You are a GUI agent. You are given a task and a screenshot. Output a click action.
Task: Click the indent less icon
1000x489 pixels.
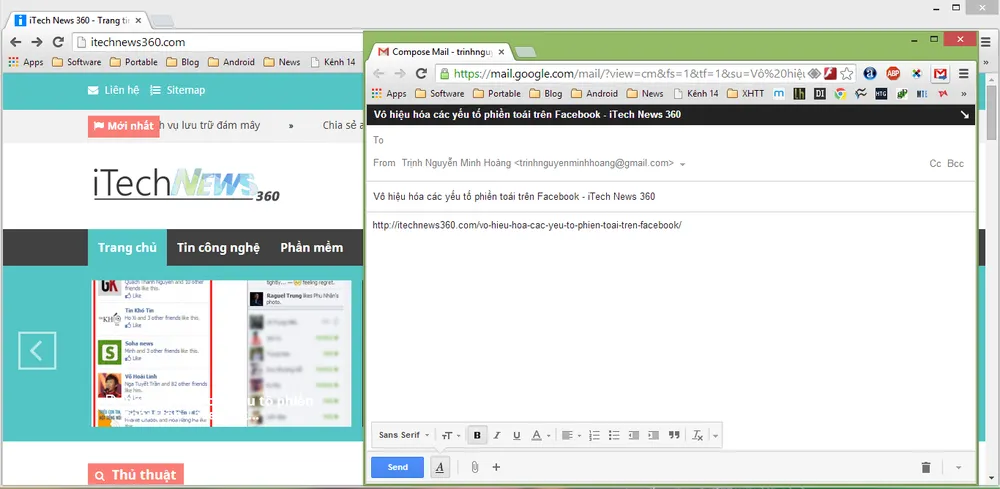pyautogui.click(x=634, y=435)
